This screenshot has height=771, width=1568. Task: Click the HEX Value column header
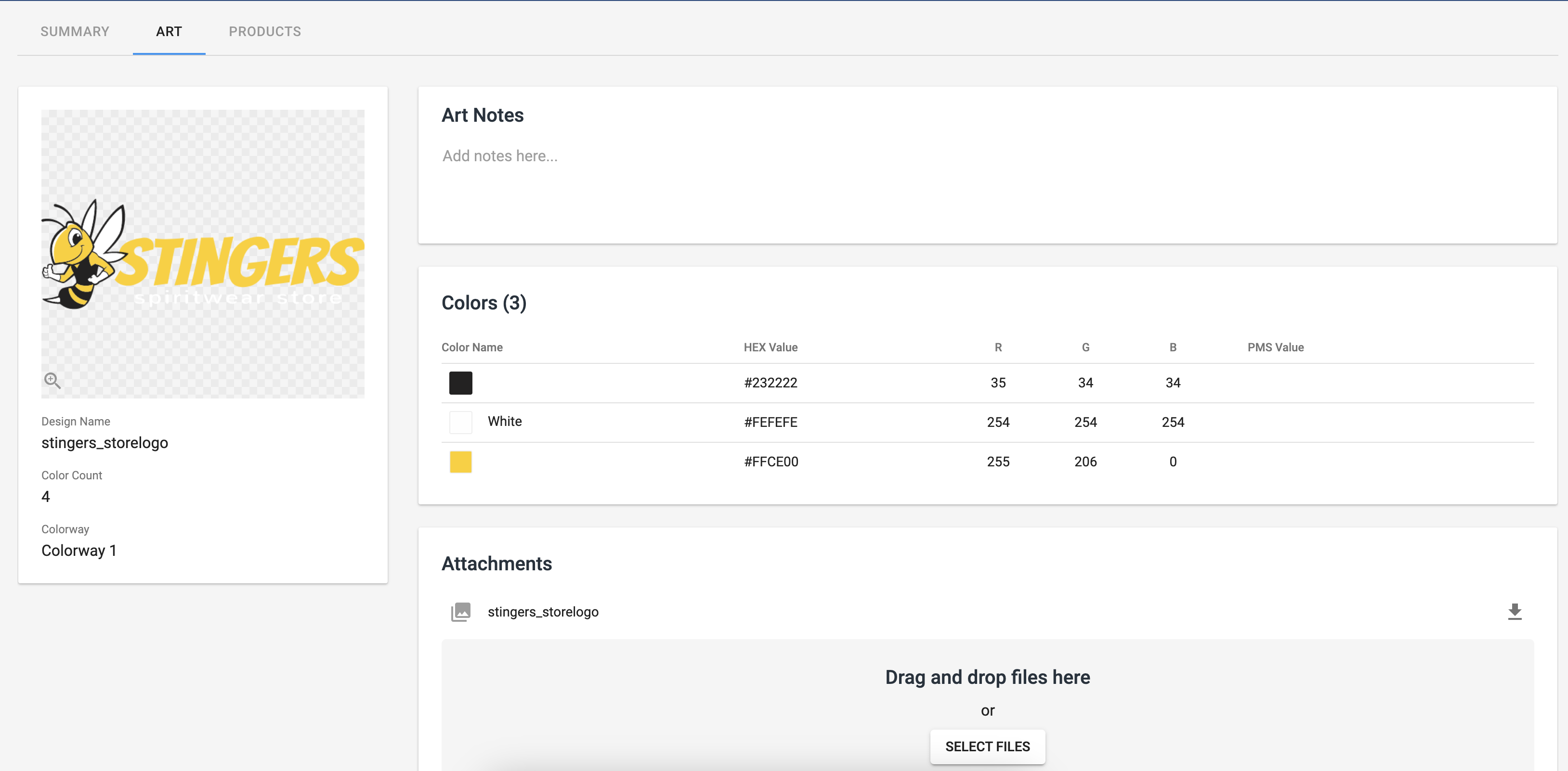pos(770,347)
